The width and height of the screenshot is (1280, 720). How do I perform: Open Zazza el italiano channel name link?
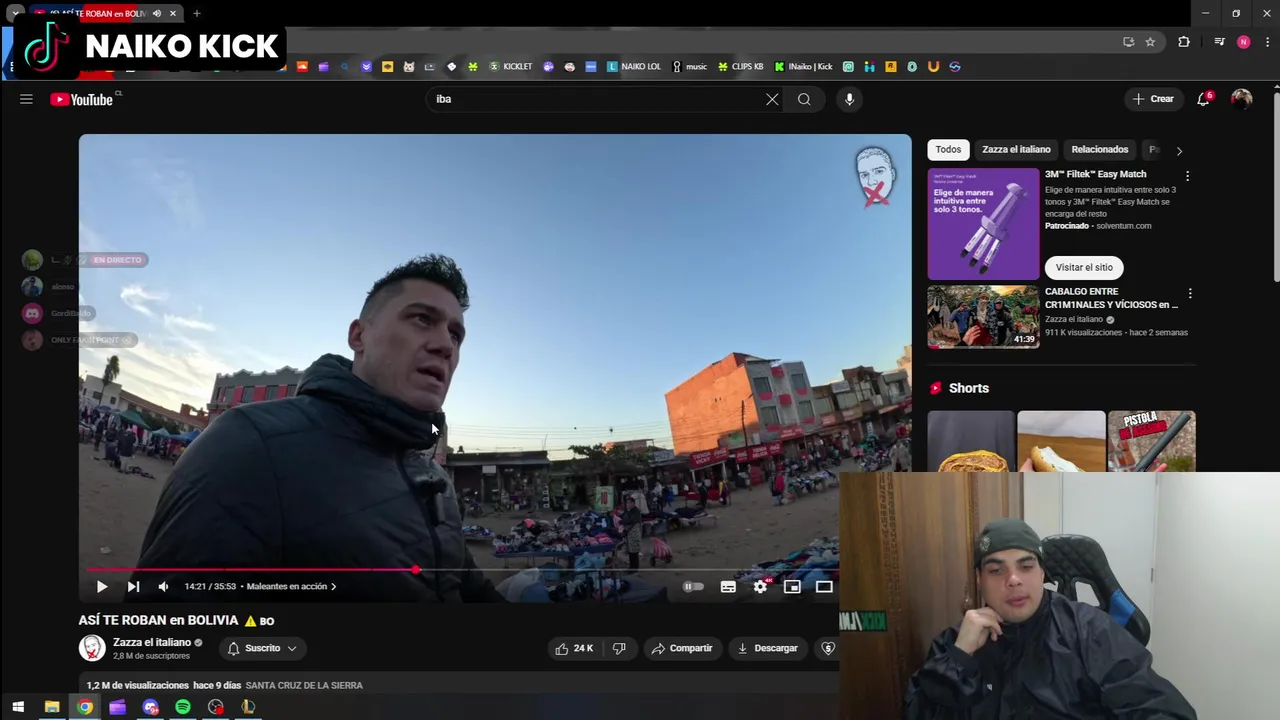pos(152,642)
